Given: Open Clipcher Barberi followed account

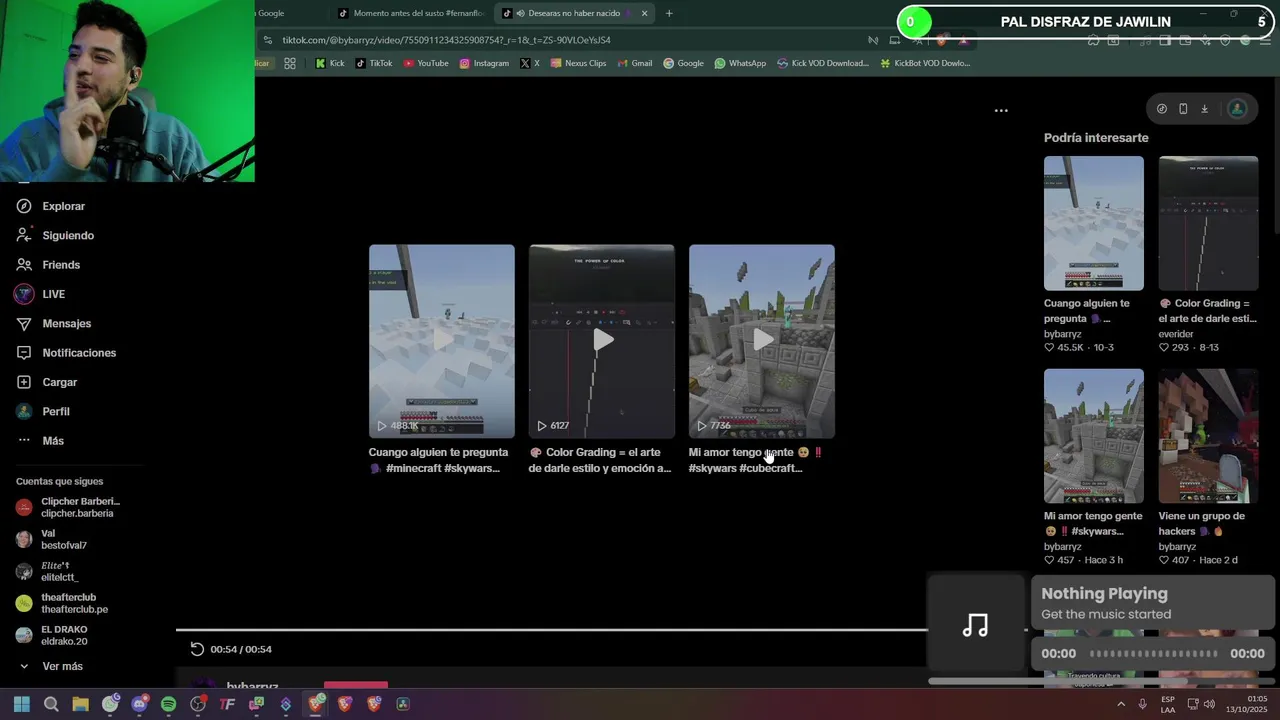Looking at the screenshot, I should pyautogui.click(x=68, y=507).
